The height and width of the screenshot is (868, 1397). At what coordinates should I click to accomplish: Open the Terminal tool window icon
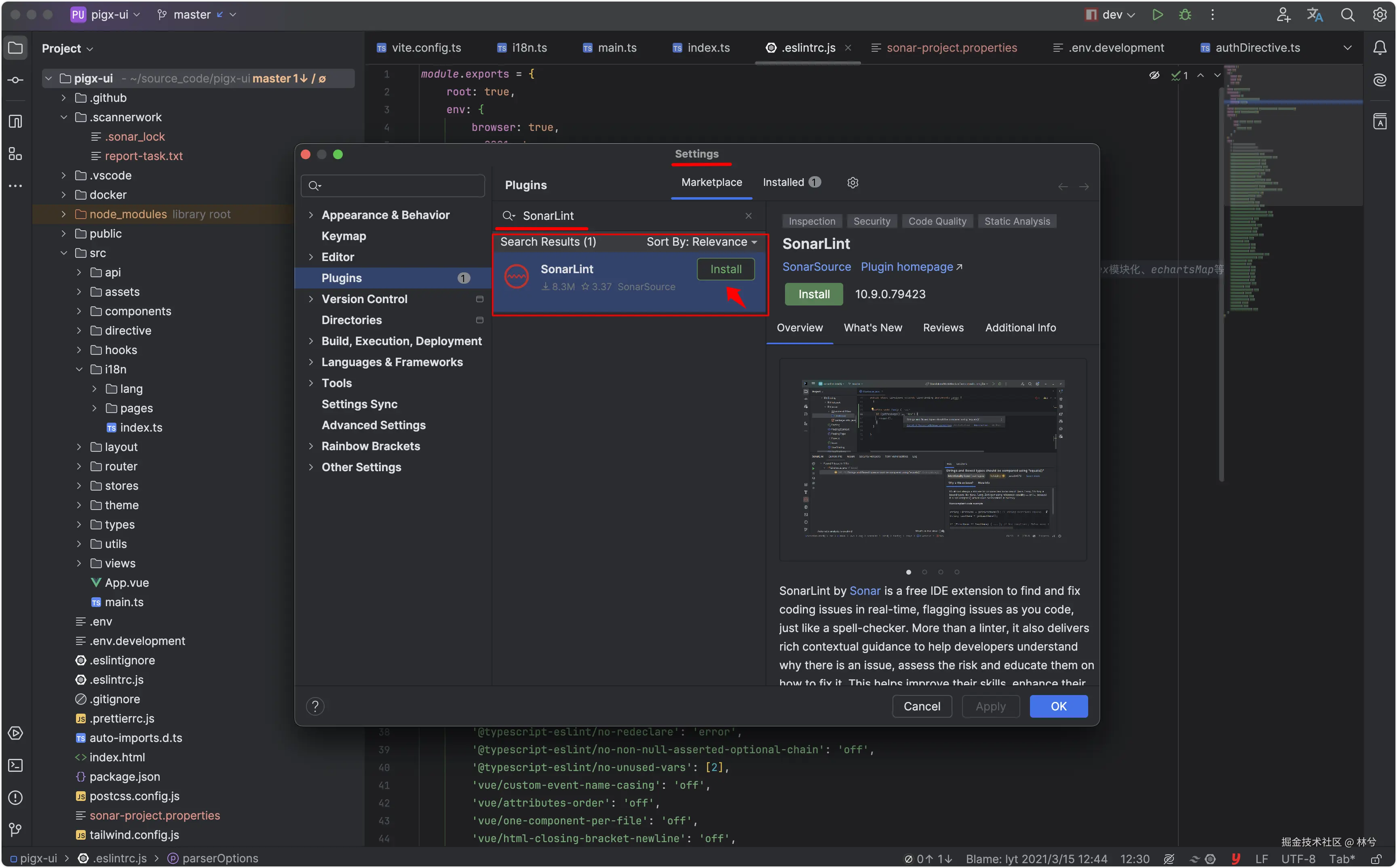tap(15, 765)
